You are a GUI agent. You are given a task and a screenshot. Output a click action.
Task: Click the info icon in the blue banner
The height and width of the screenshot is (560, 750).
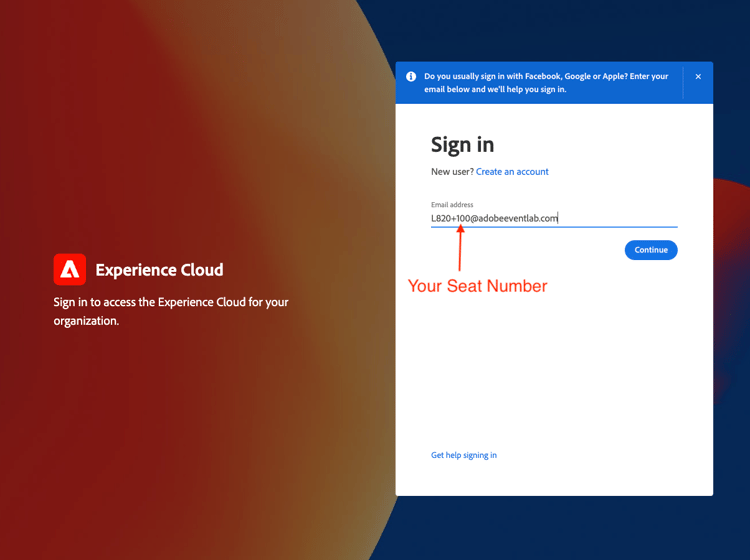pos(411,77)
